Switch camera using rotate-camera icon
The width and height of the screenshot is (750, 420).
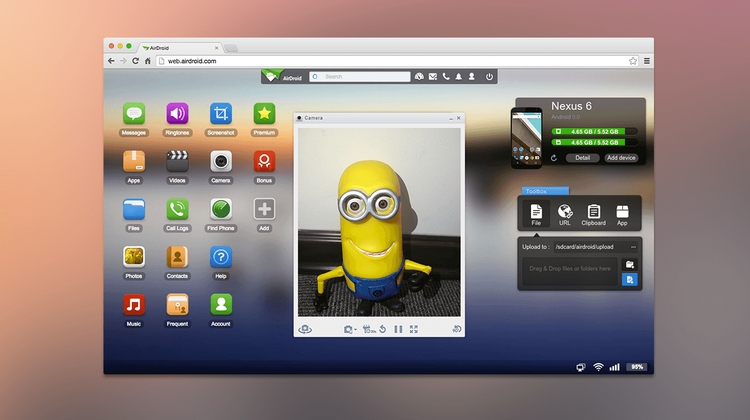pos(305,329)
